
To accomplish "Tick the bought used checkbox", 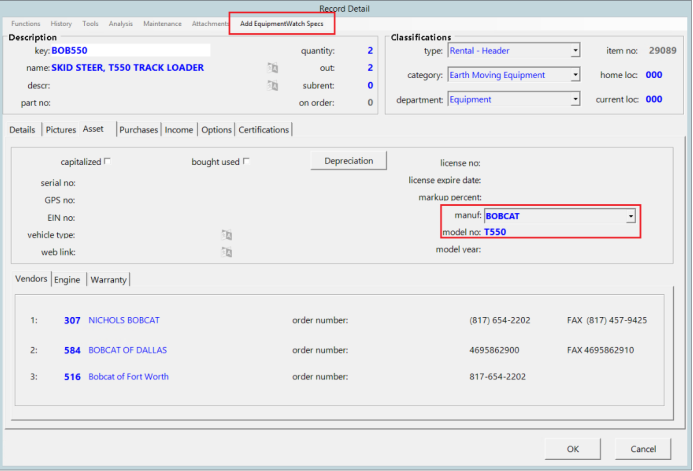I will pyautogui.click(x=247, y=161).
